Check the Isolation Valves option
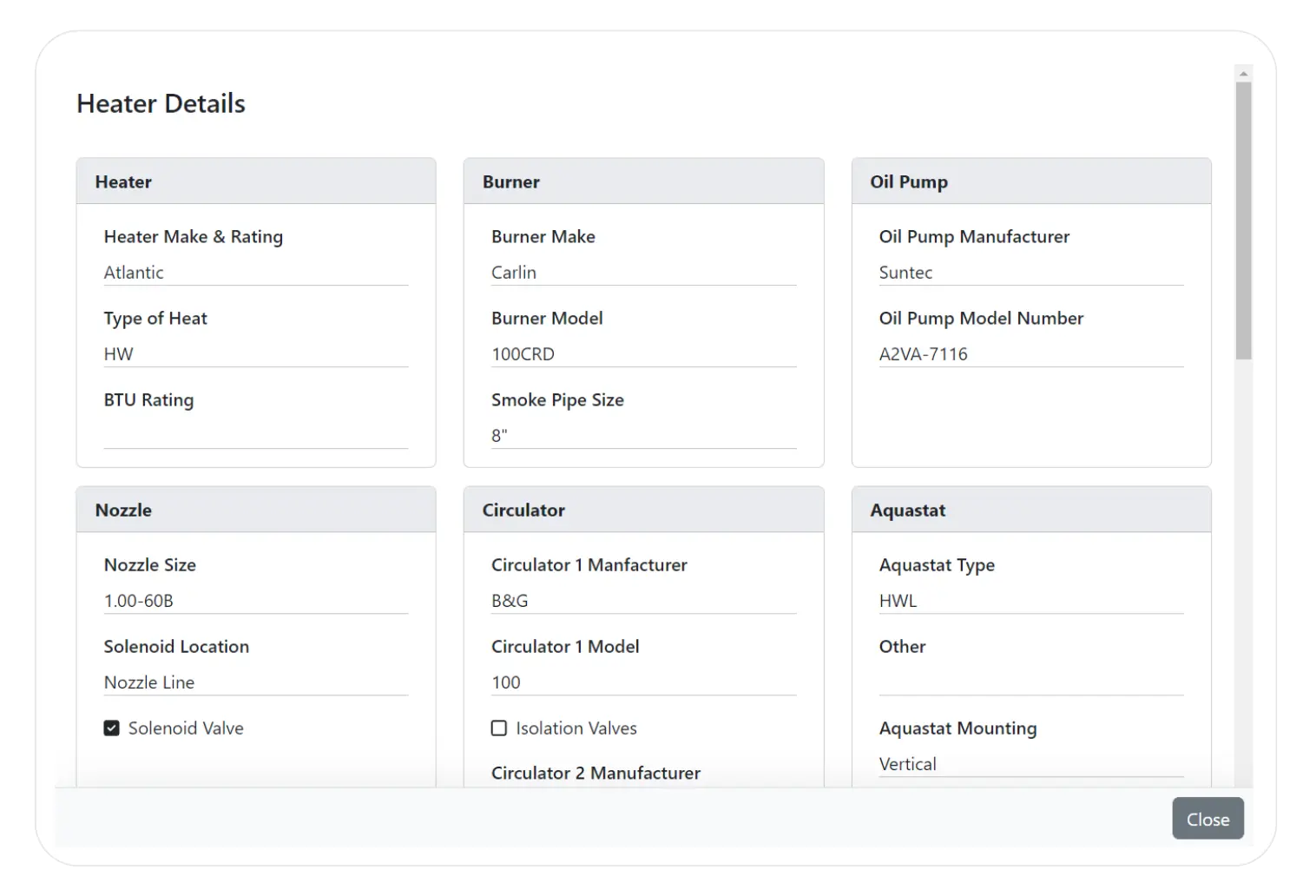1316x896 pixels. [x=499, y=728]
